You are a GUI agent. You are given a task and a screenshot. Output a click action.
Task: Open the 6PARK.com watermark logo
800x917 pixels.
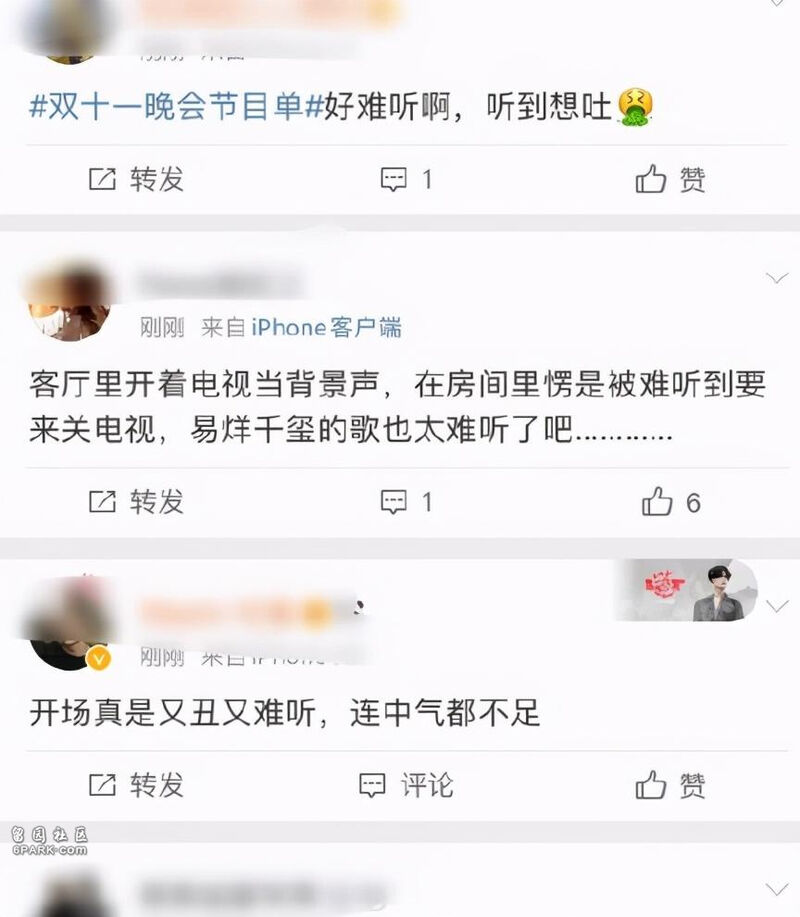(x=50, y=841)
